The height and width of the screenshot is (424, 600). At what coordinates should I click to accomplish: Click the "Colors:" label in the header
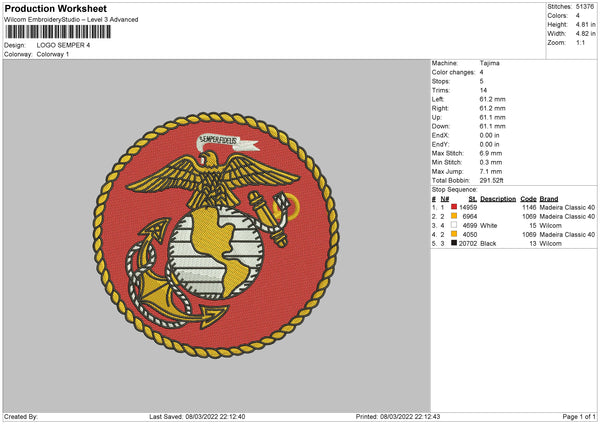(557, 16)
